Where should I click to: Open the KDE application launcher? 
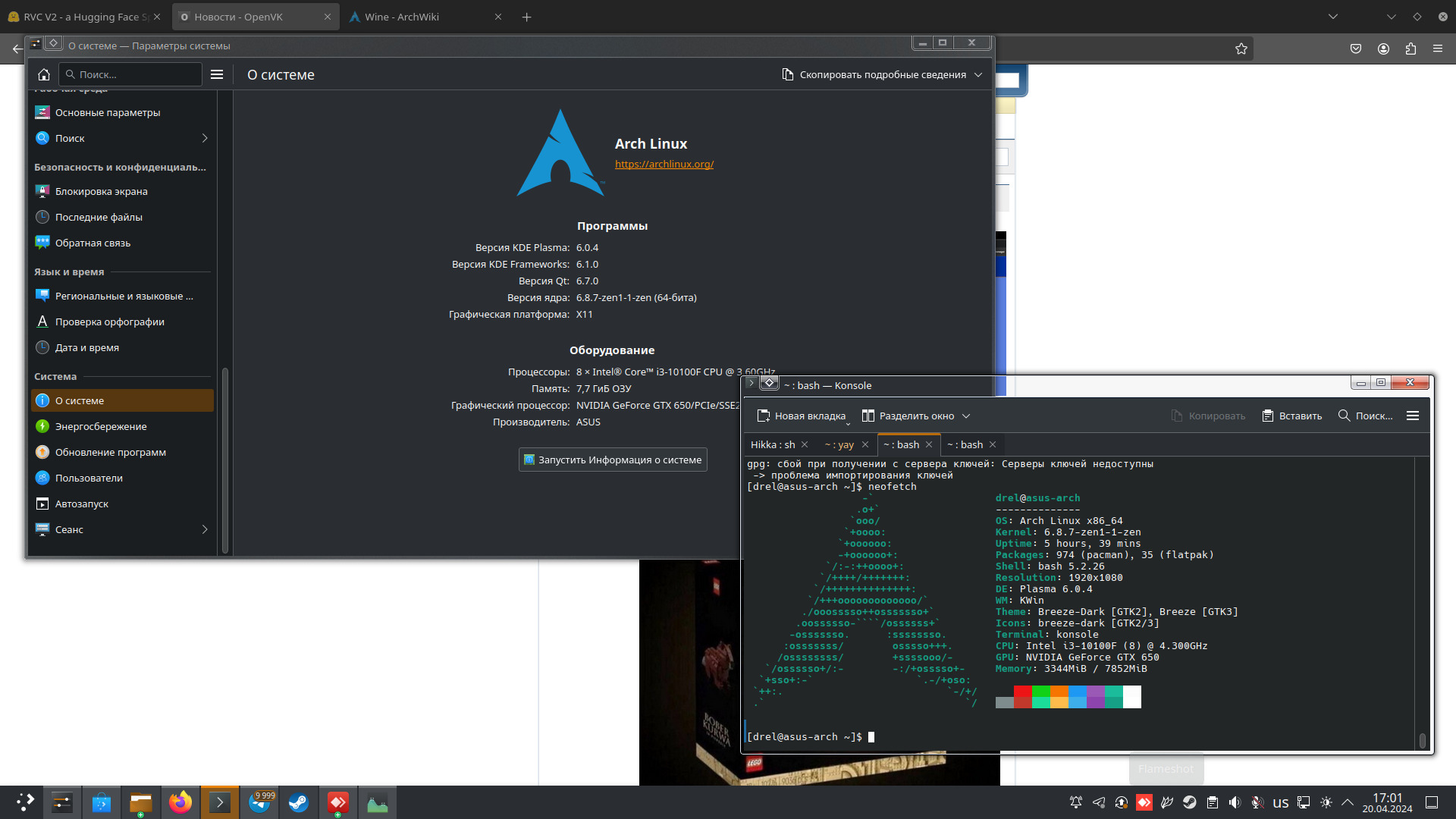25,802
